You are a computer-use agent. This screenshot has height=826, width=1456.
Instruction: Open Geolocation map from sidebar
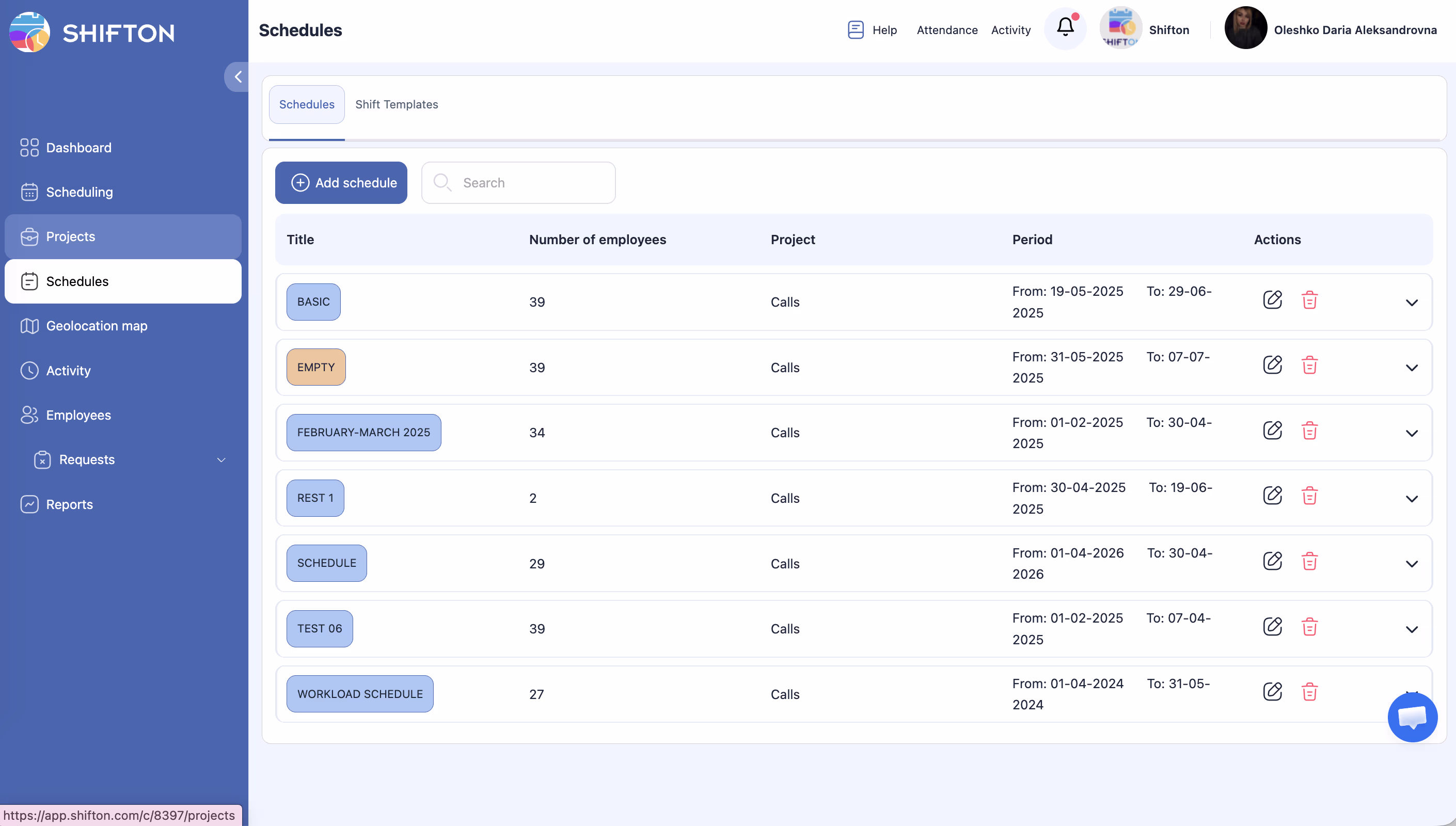[x=97, y=326]
